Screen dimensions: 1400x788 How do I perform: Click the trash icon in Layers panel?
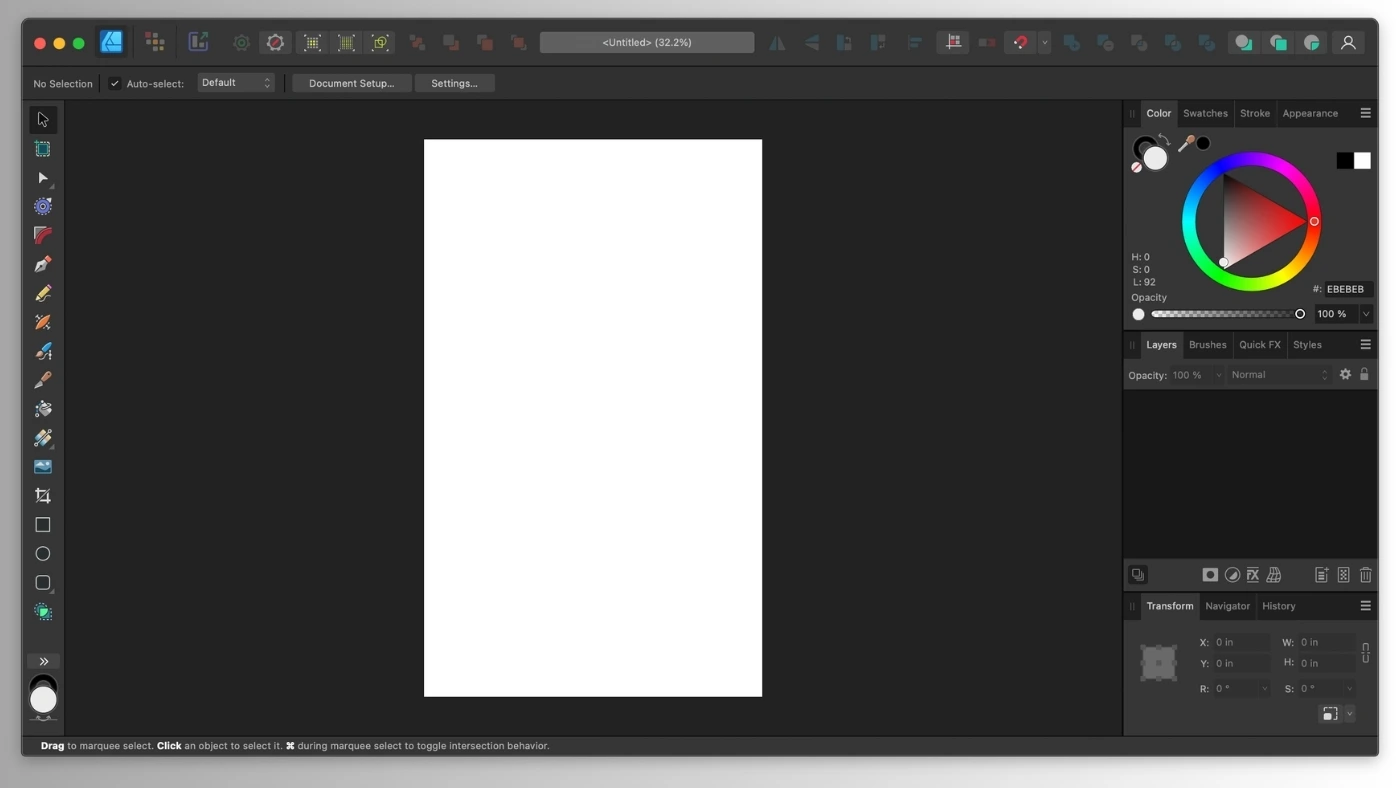coord(1365,575)
